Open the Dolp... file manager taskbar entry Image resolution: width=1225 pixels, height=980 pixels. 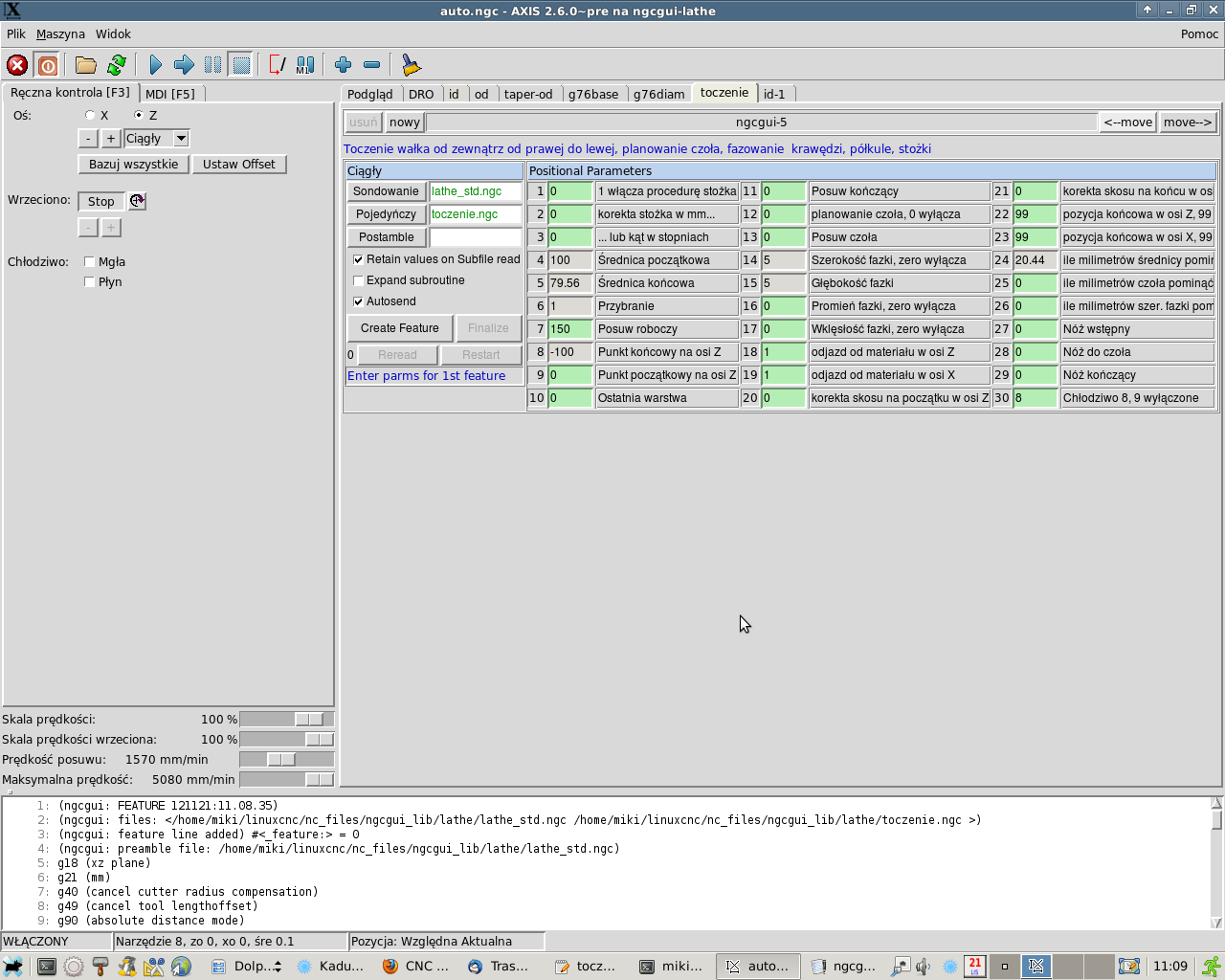[246, 967]
